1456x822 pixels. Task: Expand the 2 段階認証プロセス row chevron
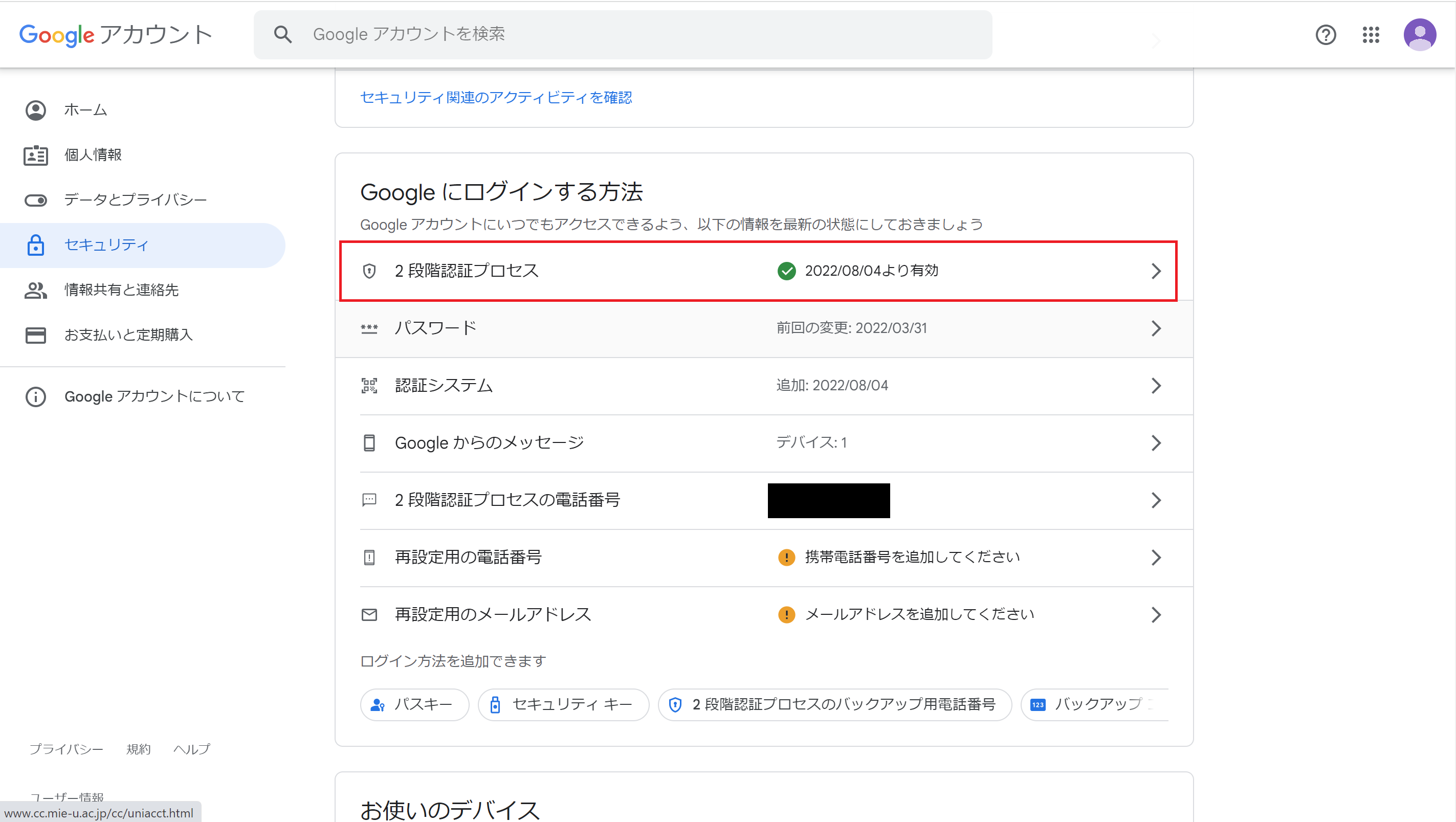click(x=1156, y=271)
